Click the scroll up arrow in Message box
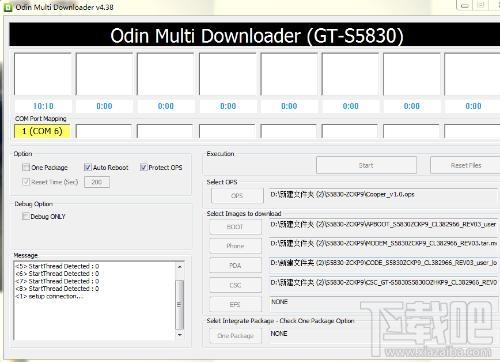This screenshot has width=500, height=362. tap(179, 267)
